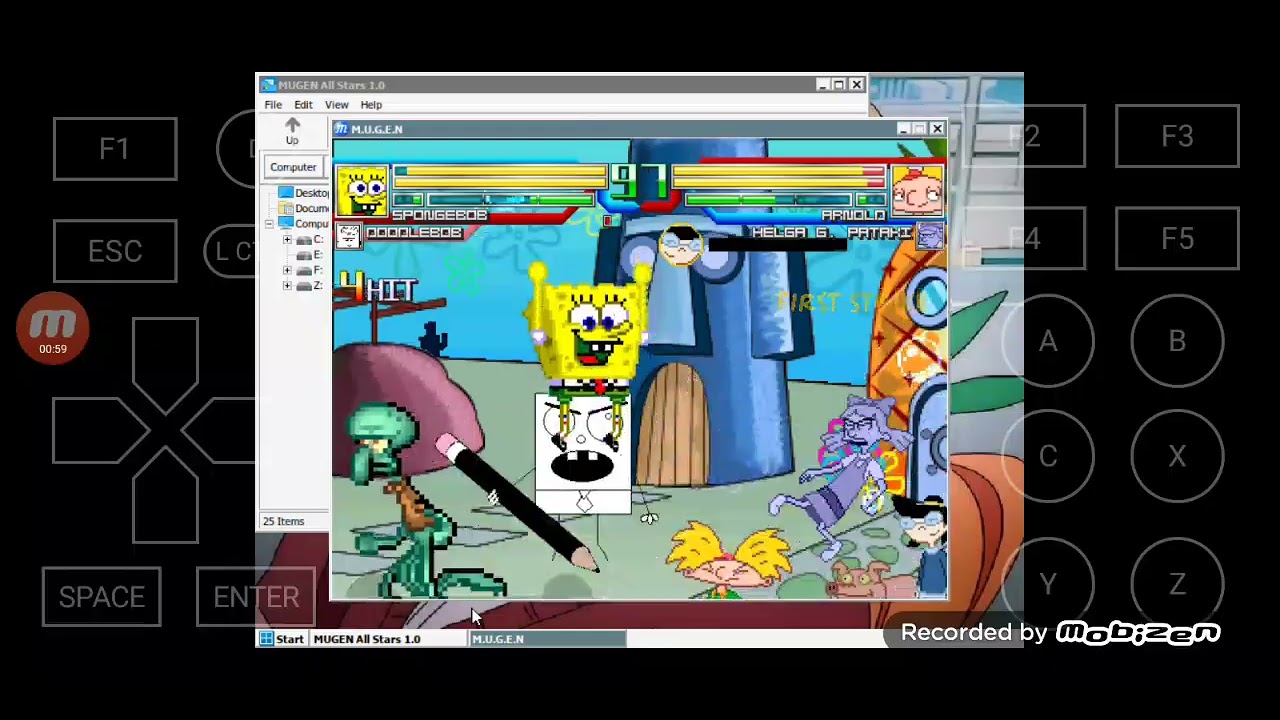Tap the F5 on-screen key
The image size is (1280, 720).
(1177, 239)
